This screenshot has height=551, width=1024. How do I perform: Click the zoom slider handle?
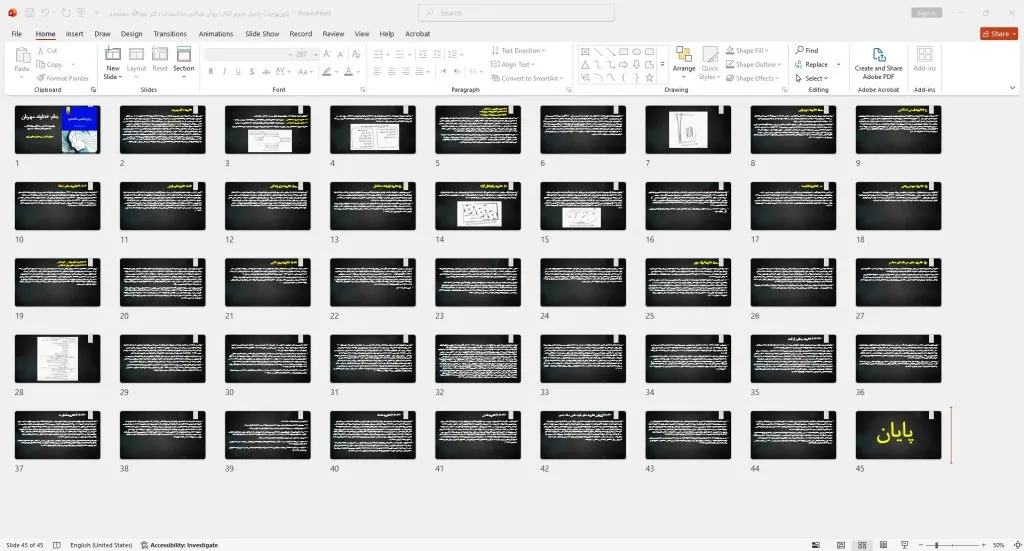[x=936, y=545]
